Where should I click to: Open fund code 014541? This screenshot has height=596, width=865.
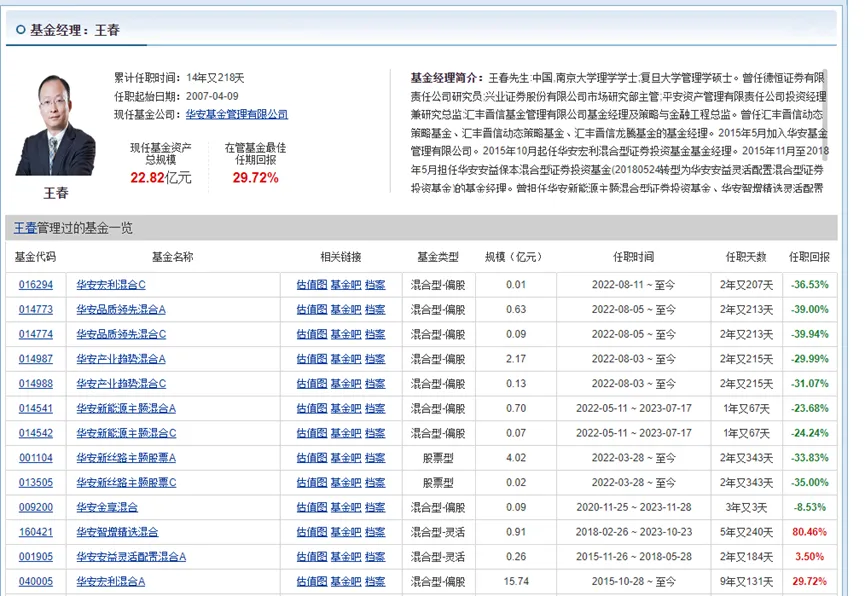click(x=36, y=408)
